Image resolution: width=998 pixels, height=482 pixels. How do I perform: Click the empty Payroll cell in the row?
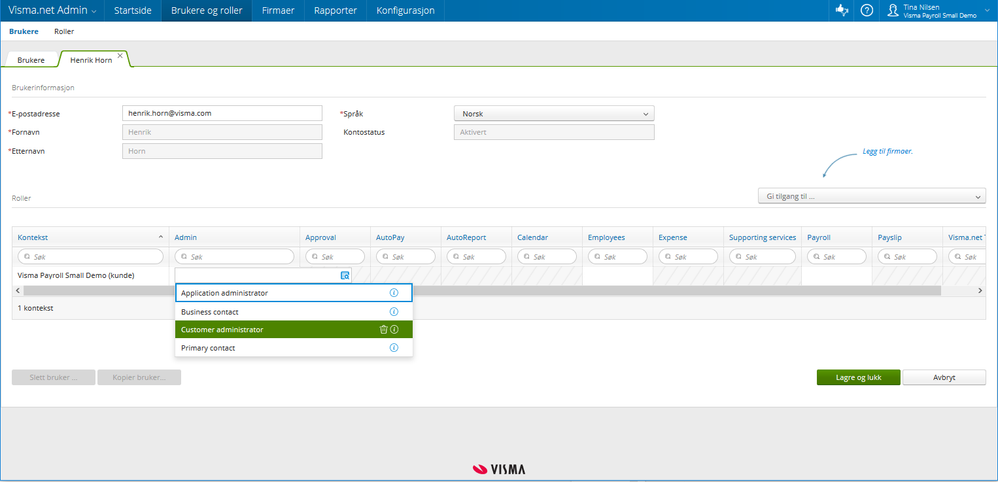836,276
